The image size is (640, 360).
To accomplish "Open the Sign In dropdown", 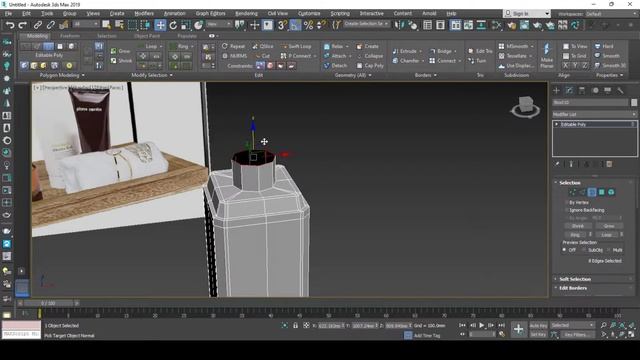I will (527, 14).
